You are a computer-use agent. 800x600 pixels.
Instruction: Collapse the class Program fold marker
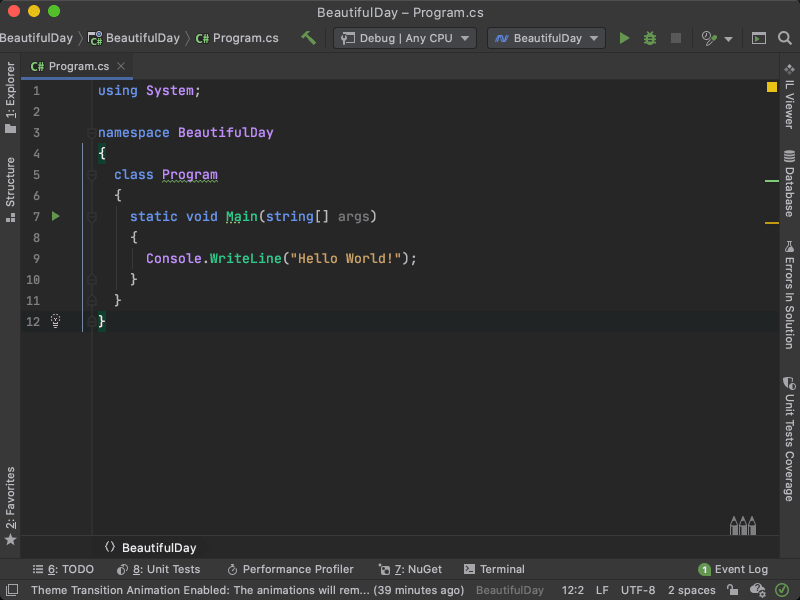(92, 175)
